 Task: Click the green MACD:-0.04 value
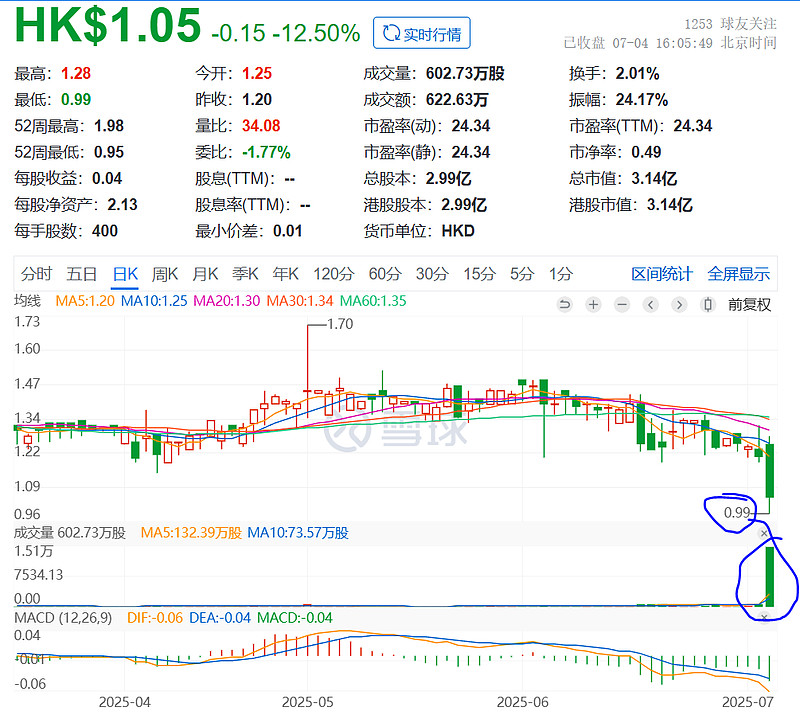coord(295,618)
